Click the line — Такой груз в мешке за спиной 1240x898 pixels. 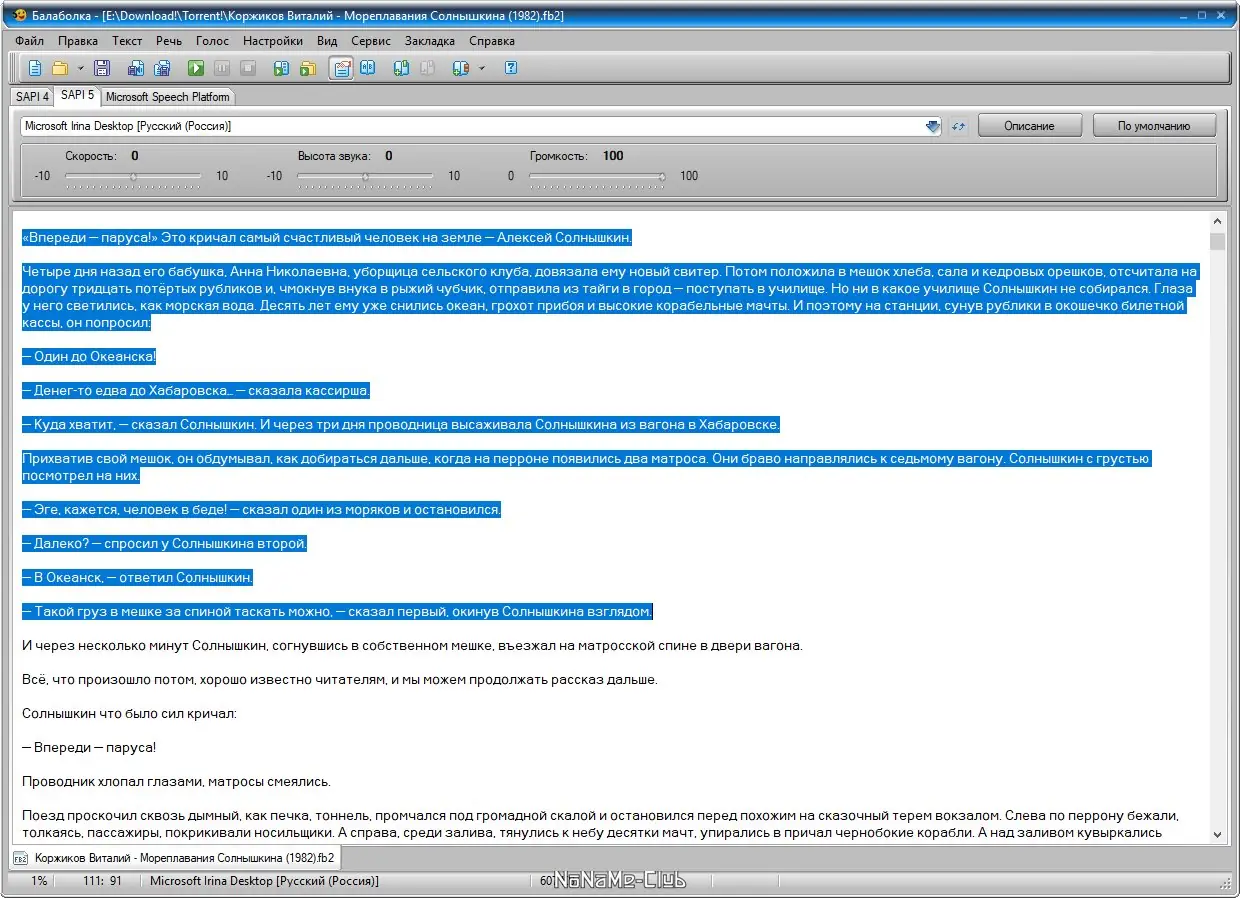click(337, 611)
